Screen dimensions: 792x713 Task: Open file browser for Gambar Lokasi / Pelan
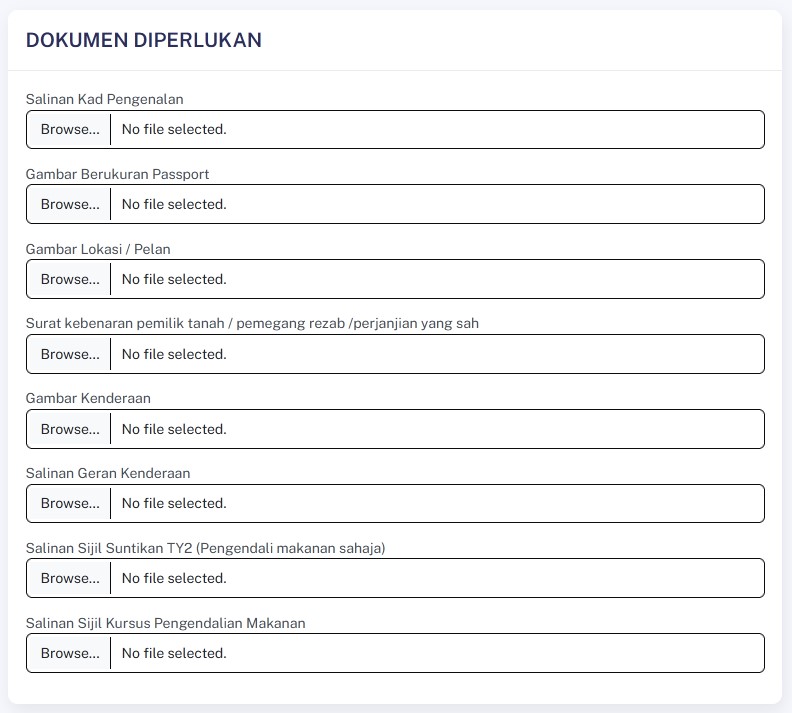pos(70,279)
